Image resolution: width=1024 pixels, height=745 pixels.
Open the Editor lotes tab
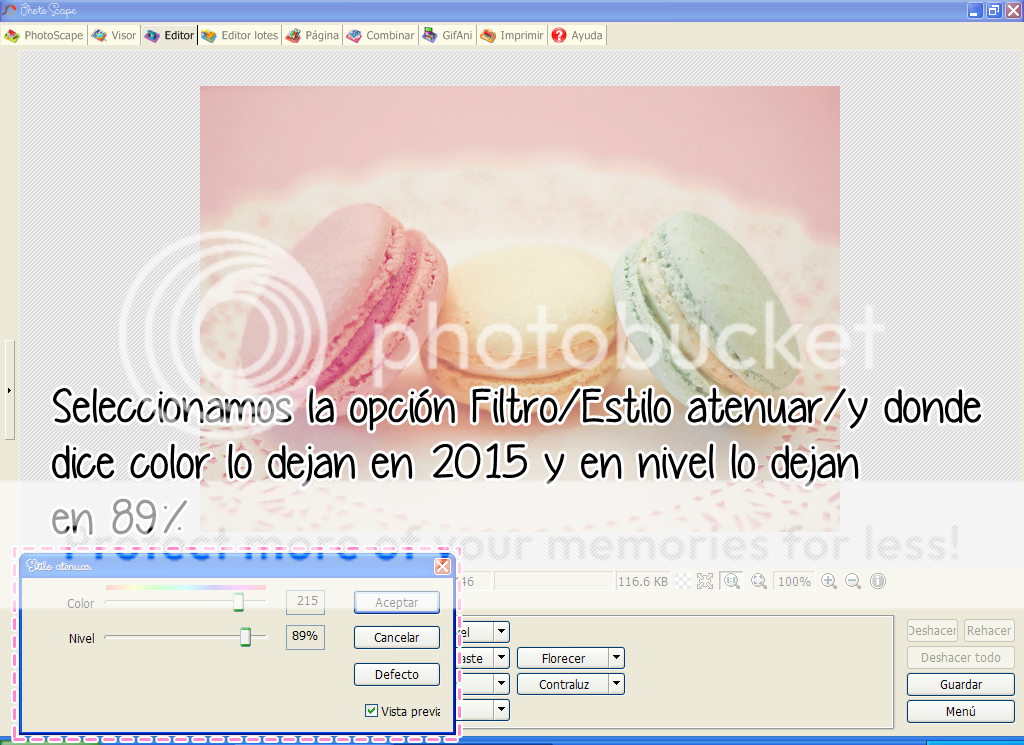point(240,35)
